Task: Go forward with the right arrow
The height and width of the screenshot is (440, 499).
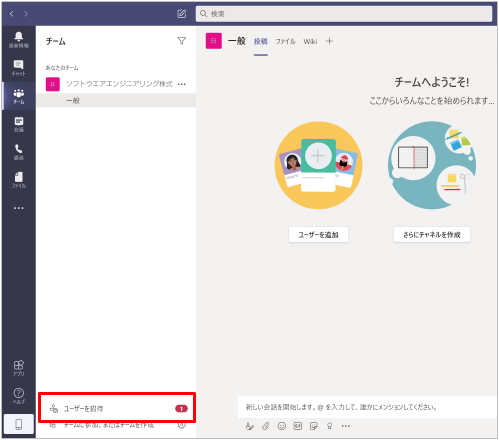Action: coord(26,14)
